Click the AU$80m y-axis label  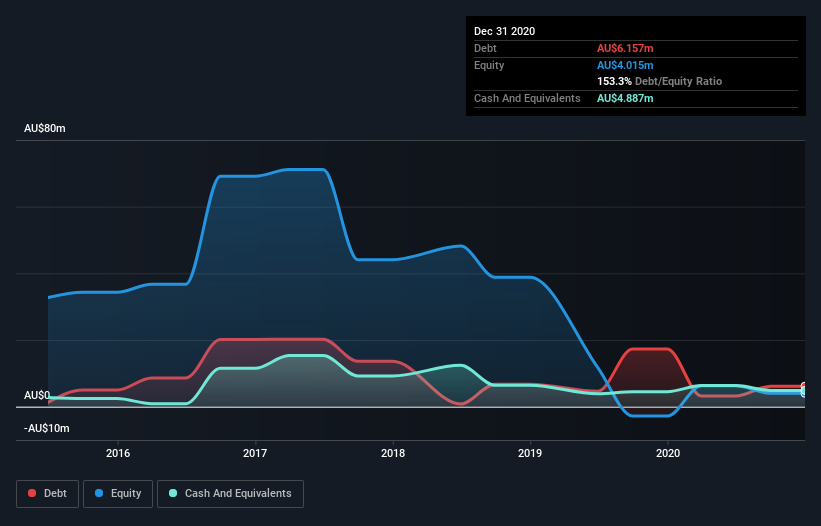point(45,128)
